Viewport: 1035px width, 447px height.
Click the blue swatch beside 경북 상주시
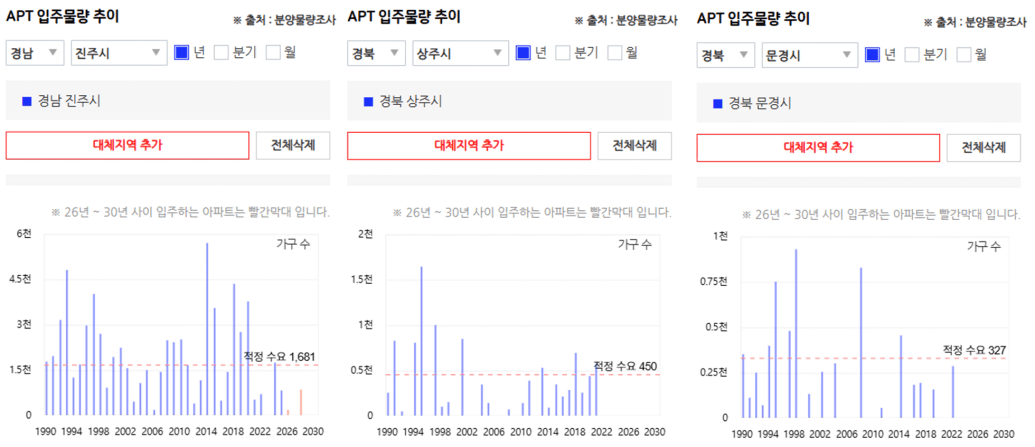pyautogui.click(x=368, y=101)
